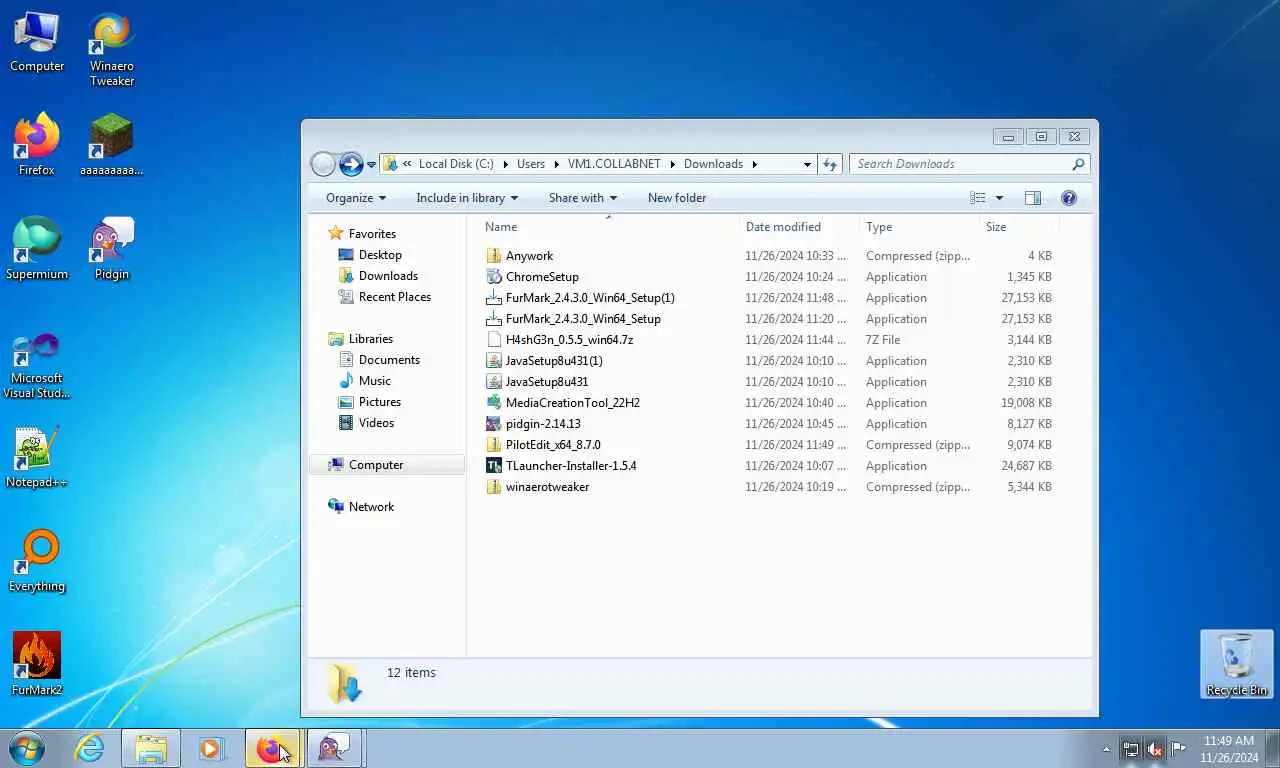Click the Windows Explorer taskbar button
This screenshot has width=1280, height=768.
151,748
